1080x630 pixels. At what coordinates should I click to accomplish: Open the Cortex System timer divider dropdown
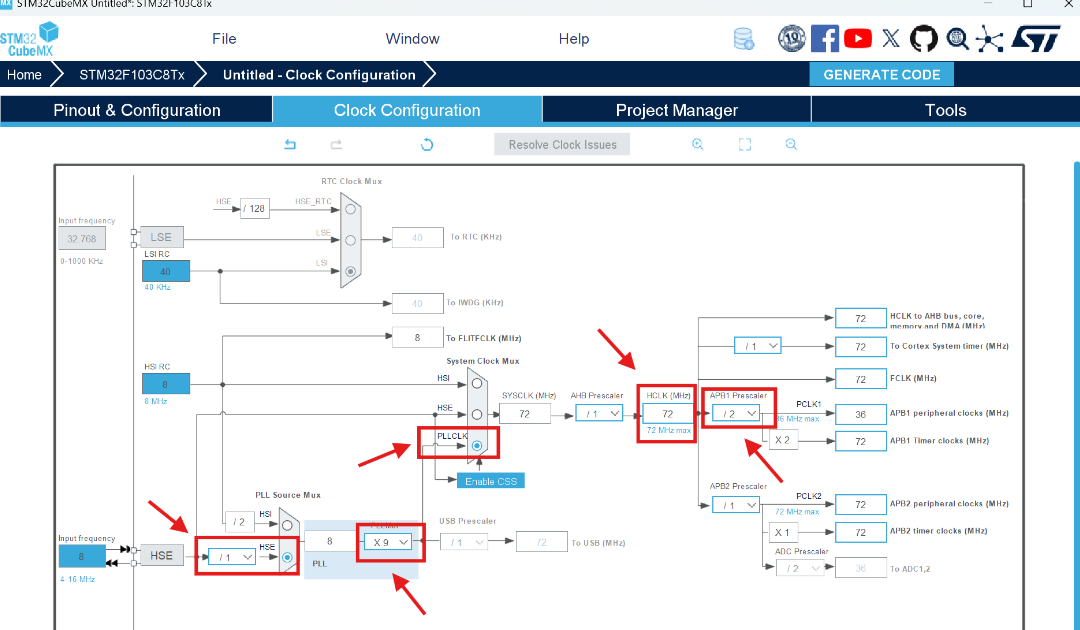click(758, 346)
